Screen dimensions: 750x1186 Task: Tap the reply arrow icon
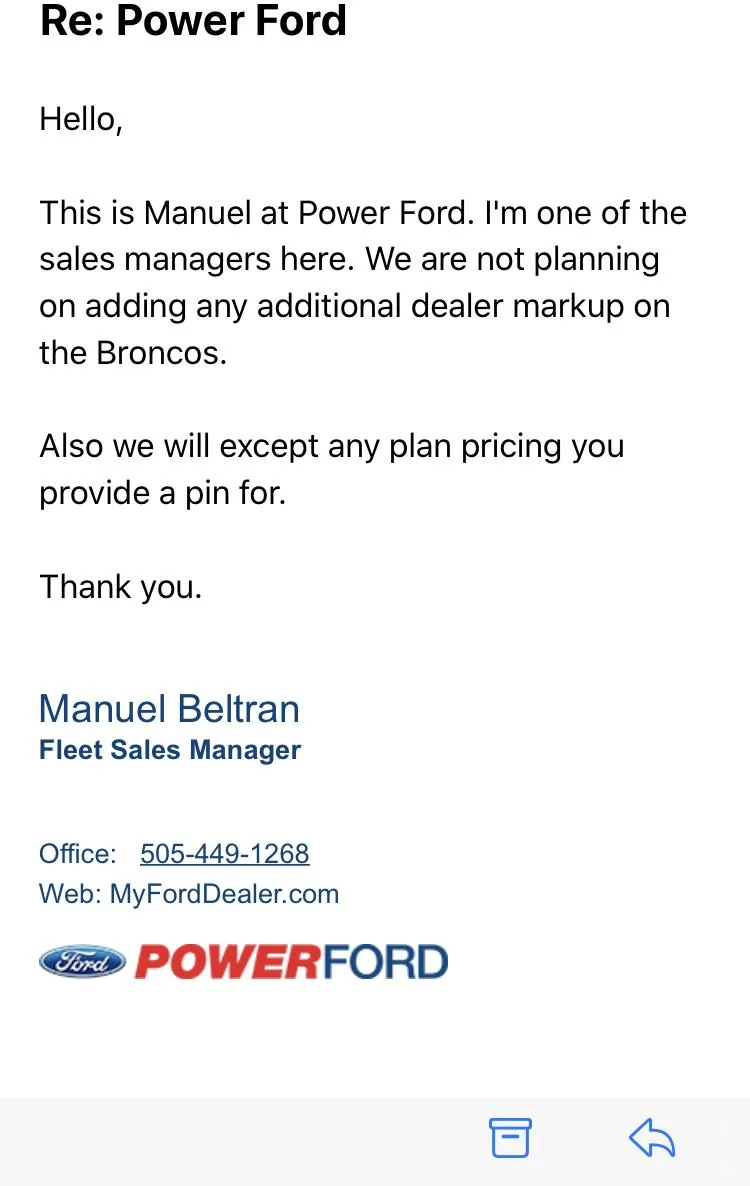[652, 1138]
